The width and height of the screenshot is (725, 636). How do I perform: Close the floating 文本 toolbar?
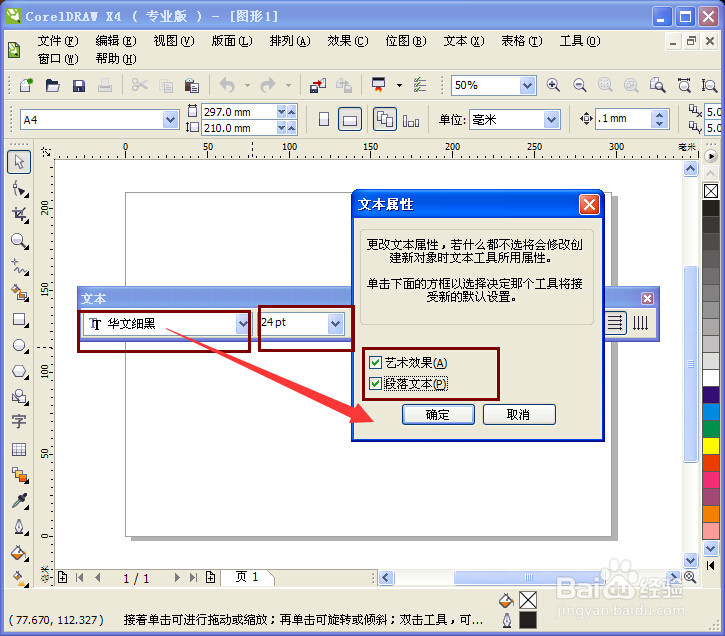point(647,298)
